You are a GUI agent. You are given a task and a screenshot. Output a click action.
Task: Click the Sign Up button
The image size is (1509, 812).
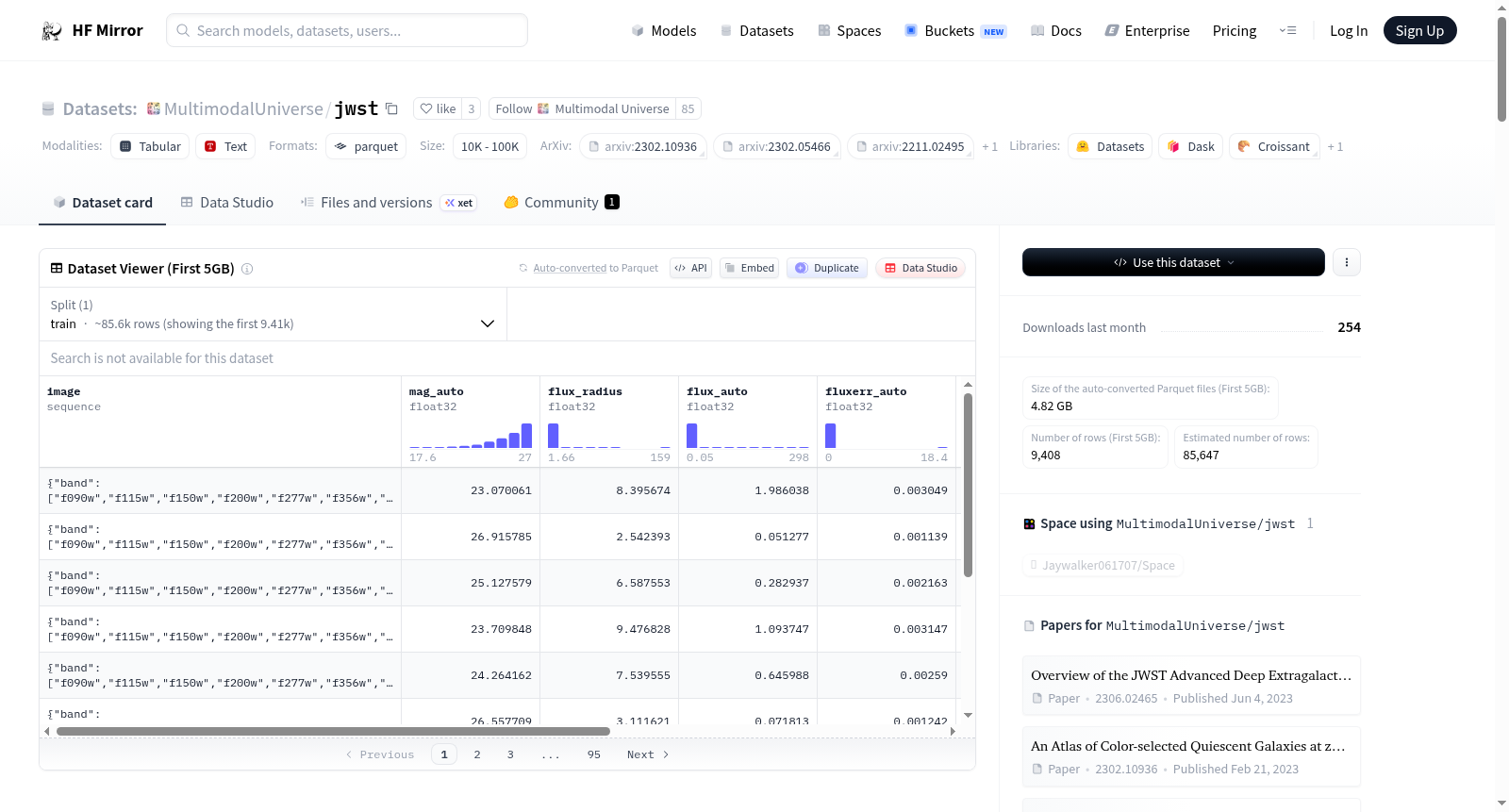coord(1419,30)
